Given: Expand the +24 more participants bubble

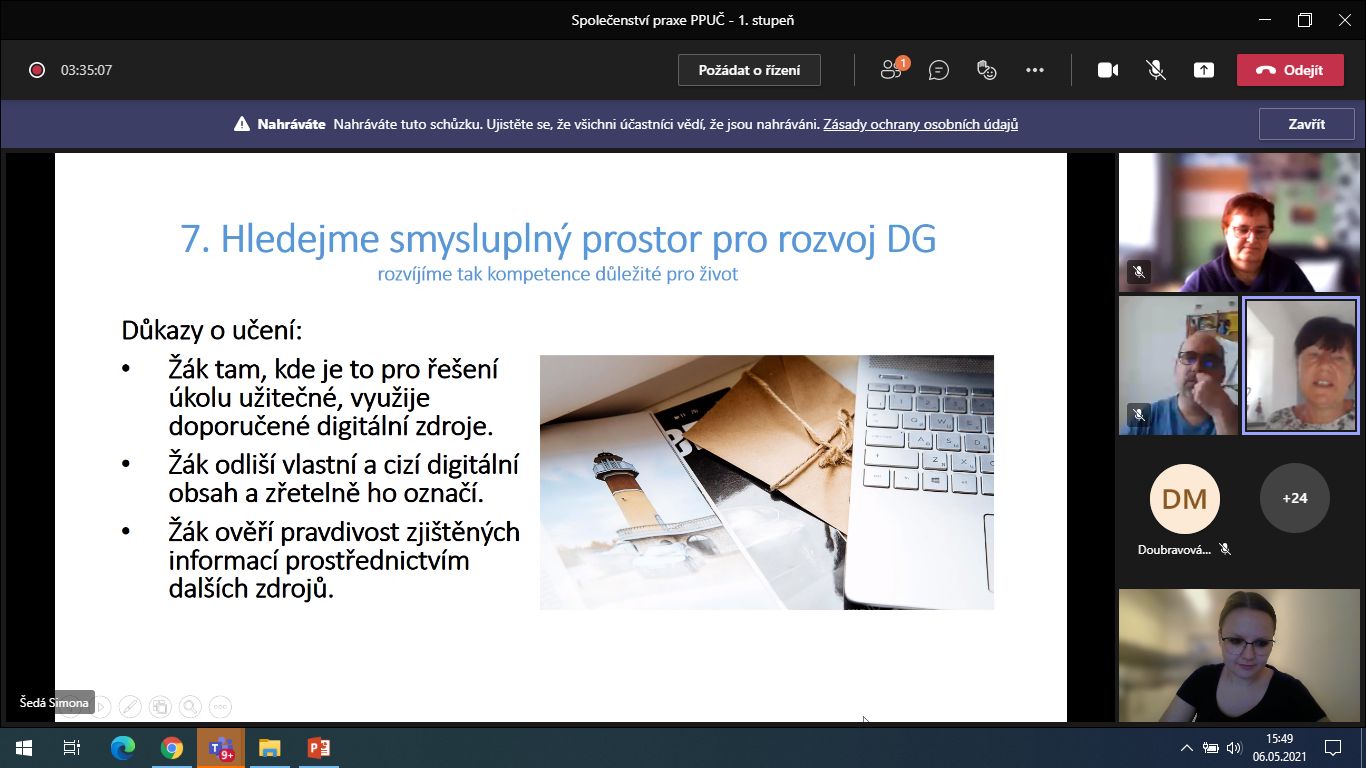Looking at the screenshot, I should (1294, 498).
